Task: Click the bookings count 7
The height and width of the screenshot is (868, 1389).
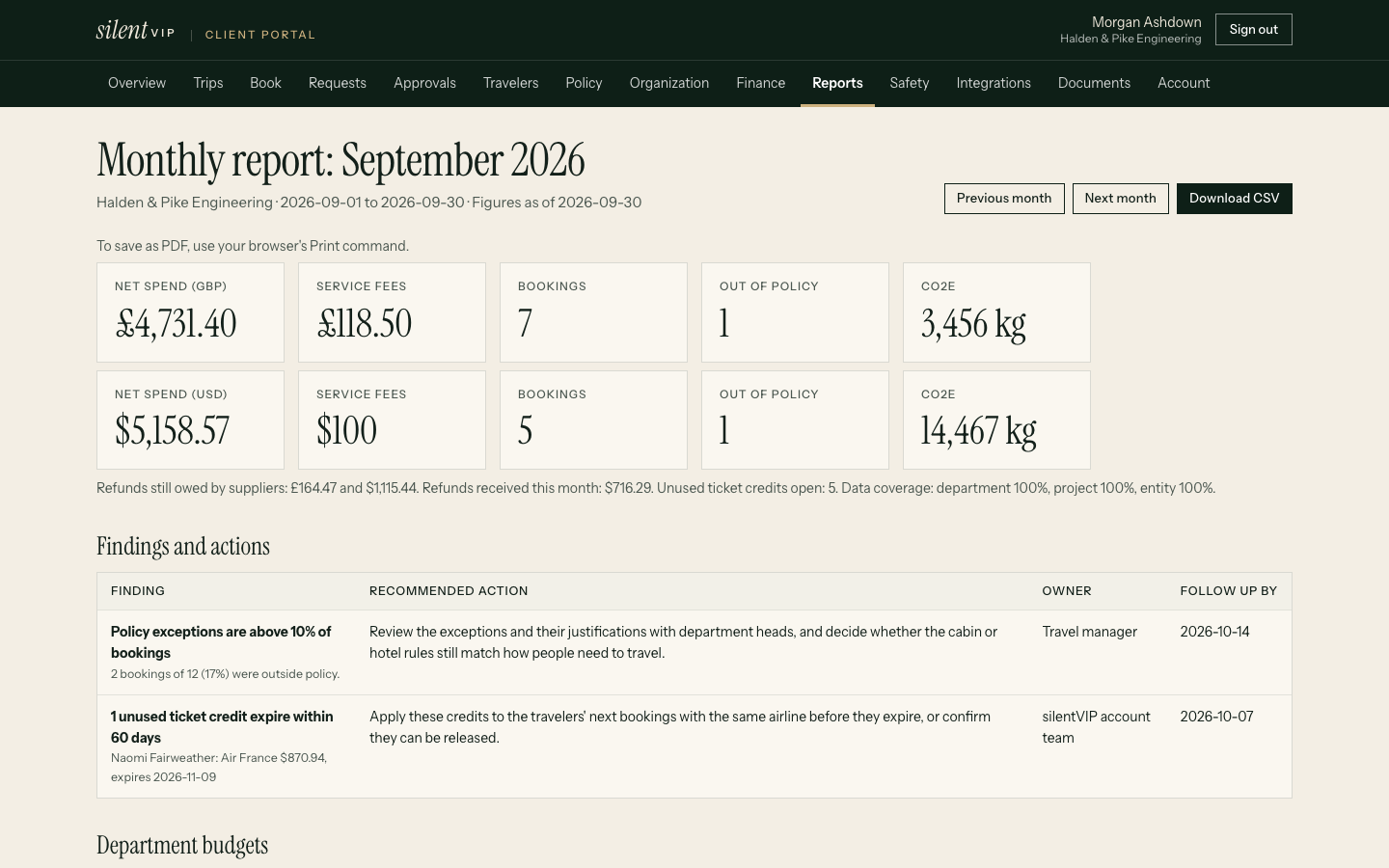Action: [x=525, y=324]
